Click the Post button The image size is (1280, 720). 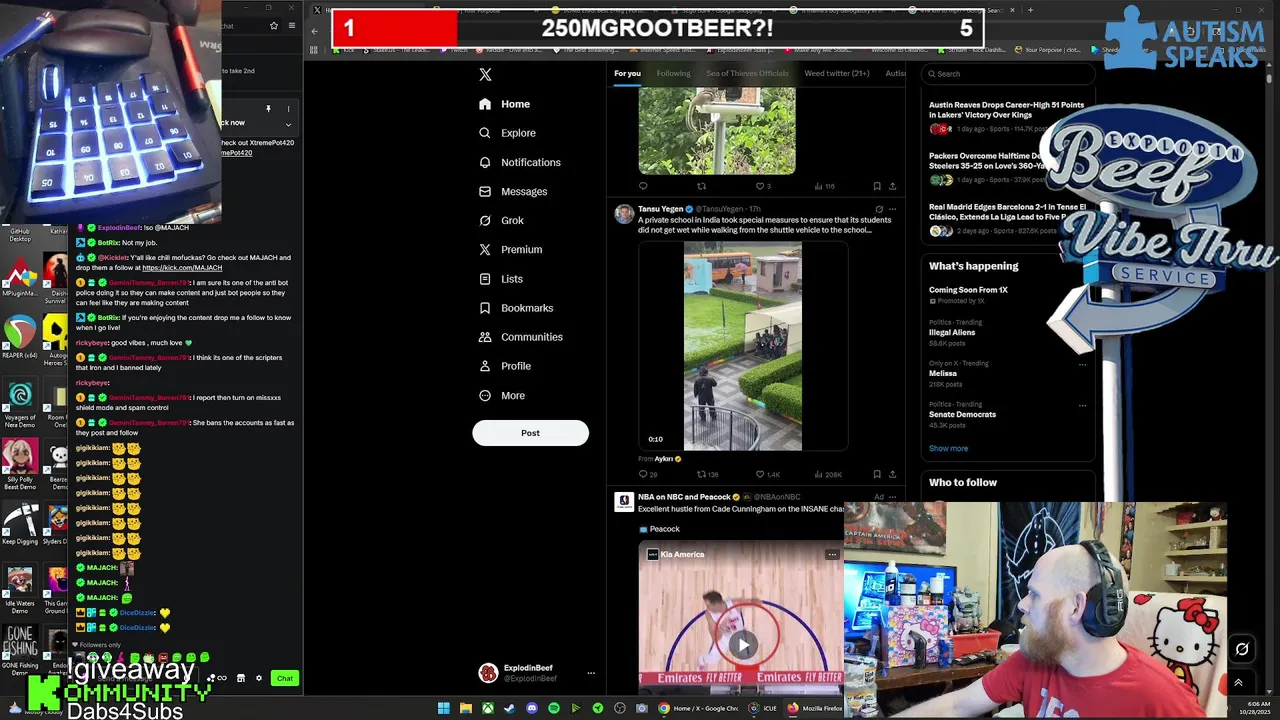coord(530,433)
